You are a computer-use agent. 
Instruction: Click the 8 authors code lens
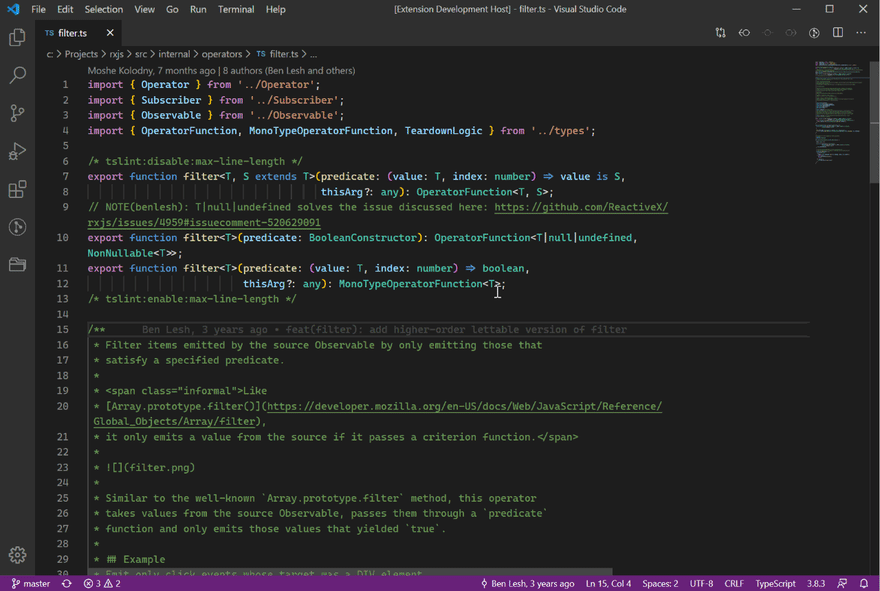point(289,71)
